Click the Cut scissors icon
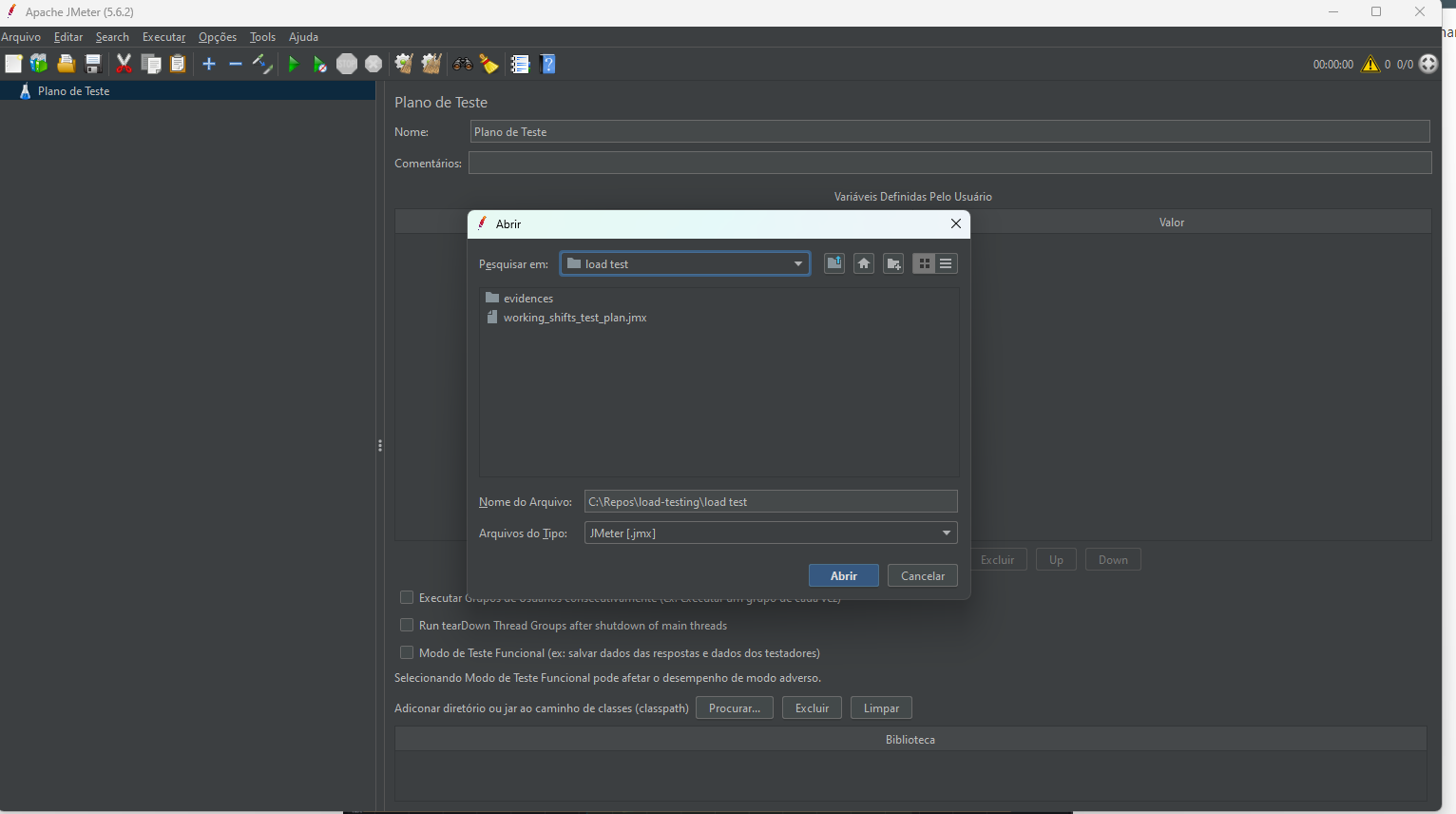1456x814 pixels. click(124, 64)
